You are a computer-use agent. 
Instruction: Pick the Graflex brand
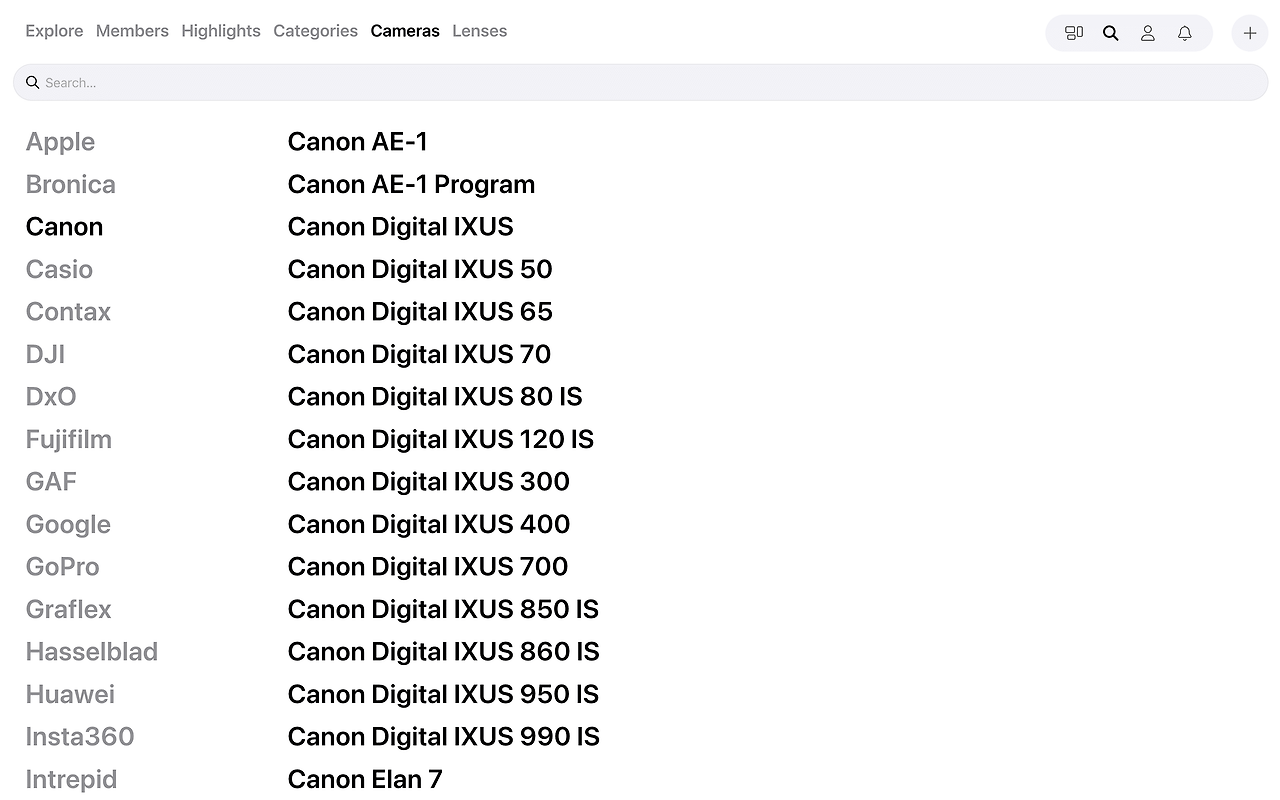(68, 609)
